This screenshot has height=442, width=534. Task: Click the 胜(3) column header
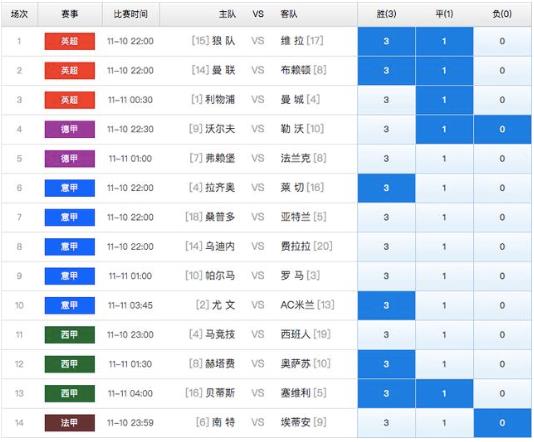pos(386,14)
